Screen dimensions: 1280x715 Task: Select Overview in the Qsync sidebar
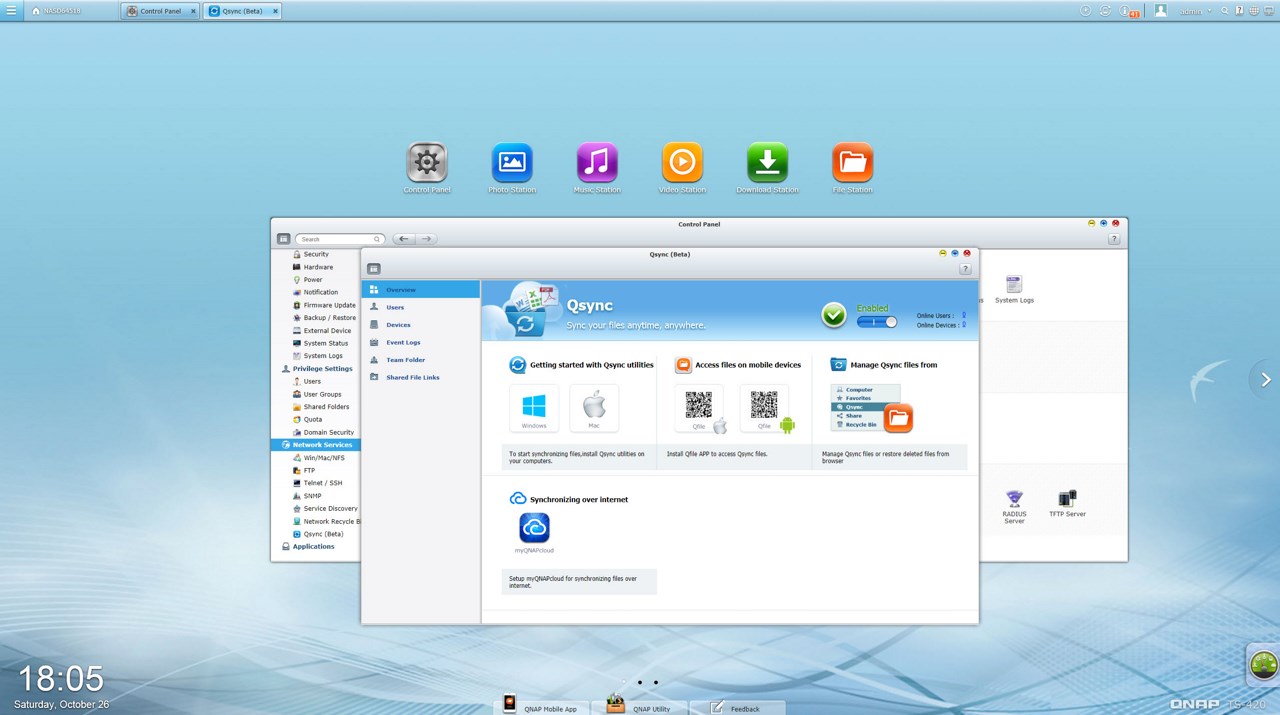click(x=421, y=290)
